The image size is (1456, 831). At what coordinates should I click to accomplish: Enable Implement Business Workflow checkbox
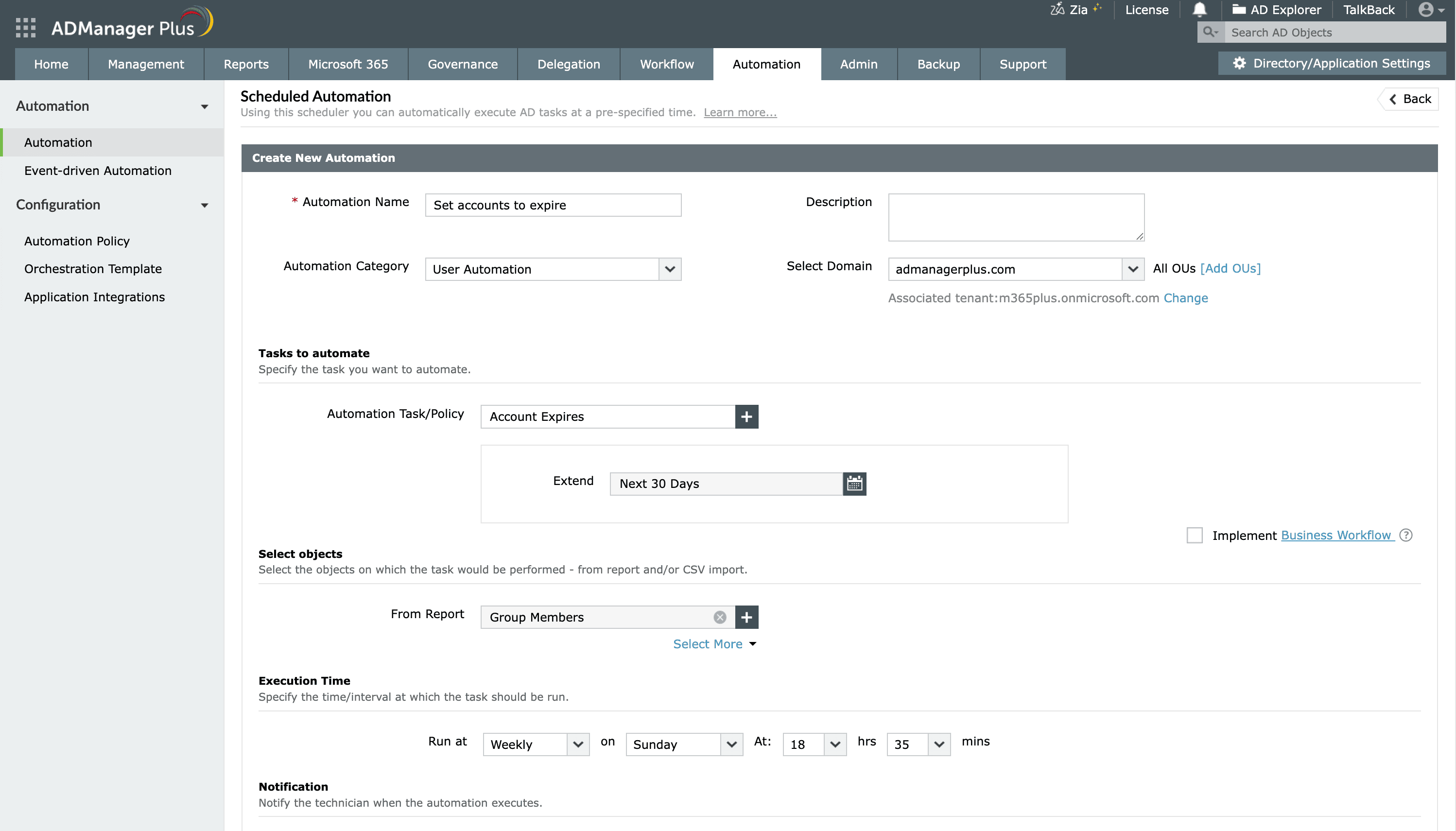tap(1194, 535)
